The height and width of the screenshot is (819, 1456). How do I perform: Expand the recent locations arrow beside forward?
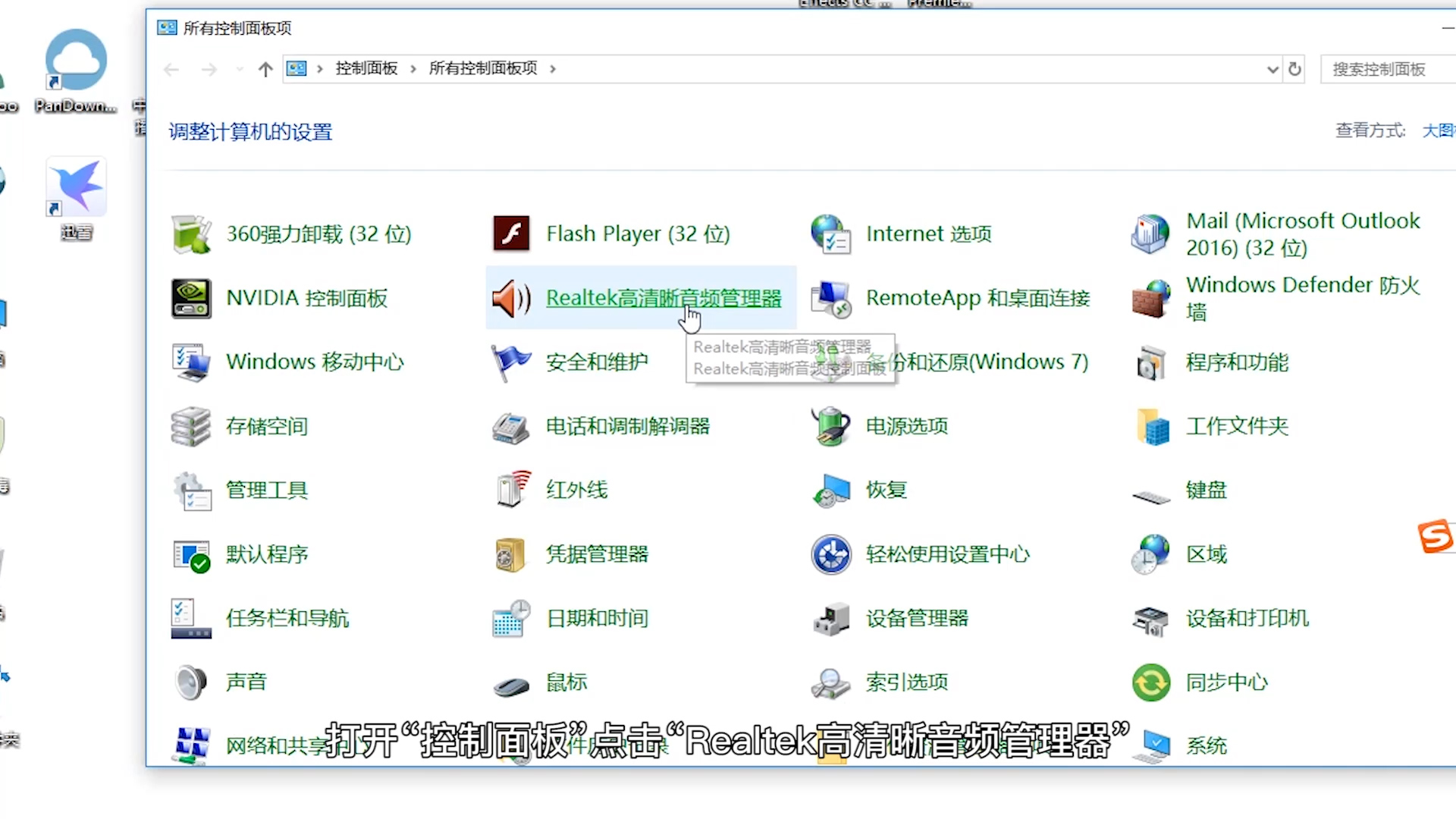point(240,70)
